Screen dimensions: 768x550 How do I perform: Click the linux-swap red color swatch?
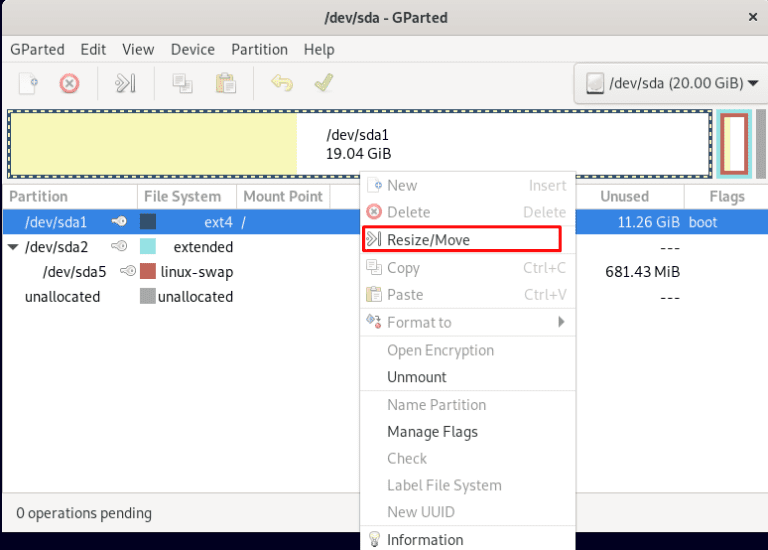click(148, 272)
